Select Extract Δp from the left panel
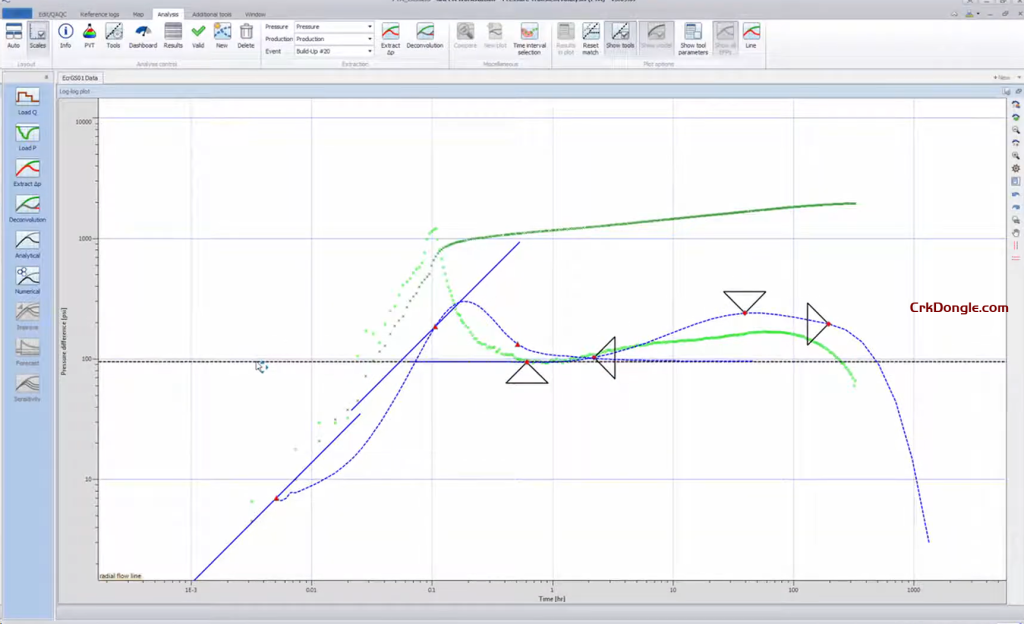Viewport: 1024px width, 624px height. (x=27, y=172)
